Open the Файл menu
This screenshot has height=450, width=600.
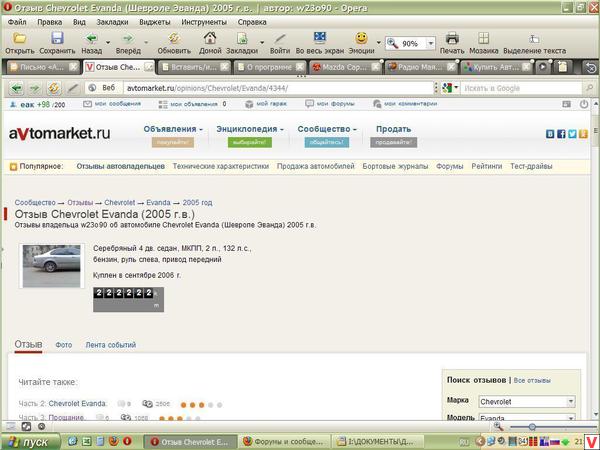pyautogui.click(x=17, y=22)
